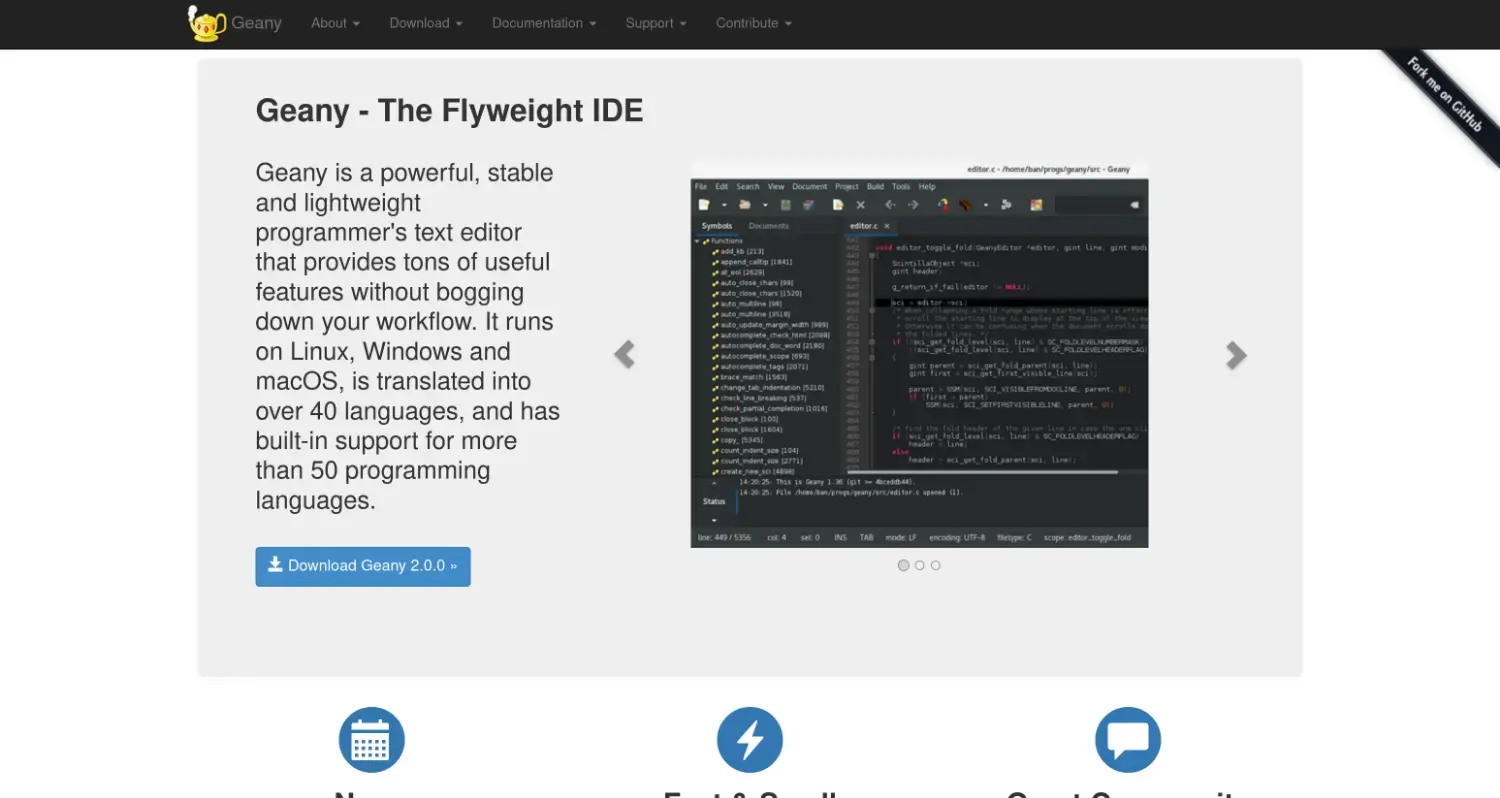Screen dimensions: 1500x798
Task: Click the speech bubble community icon
Action: point(1127,740)
